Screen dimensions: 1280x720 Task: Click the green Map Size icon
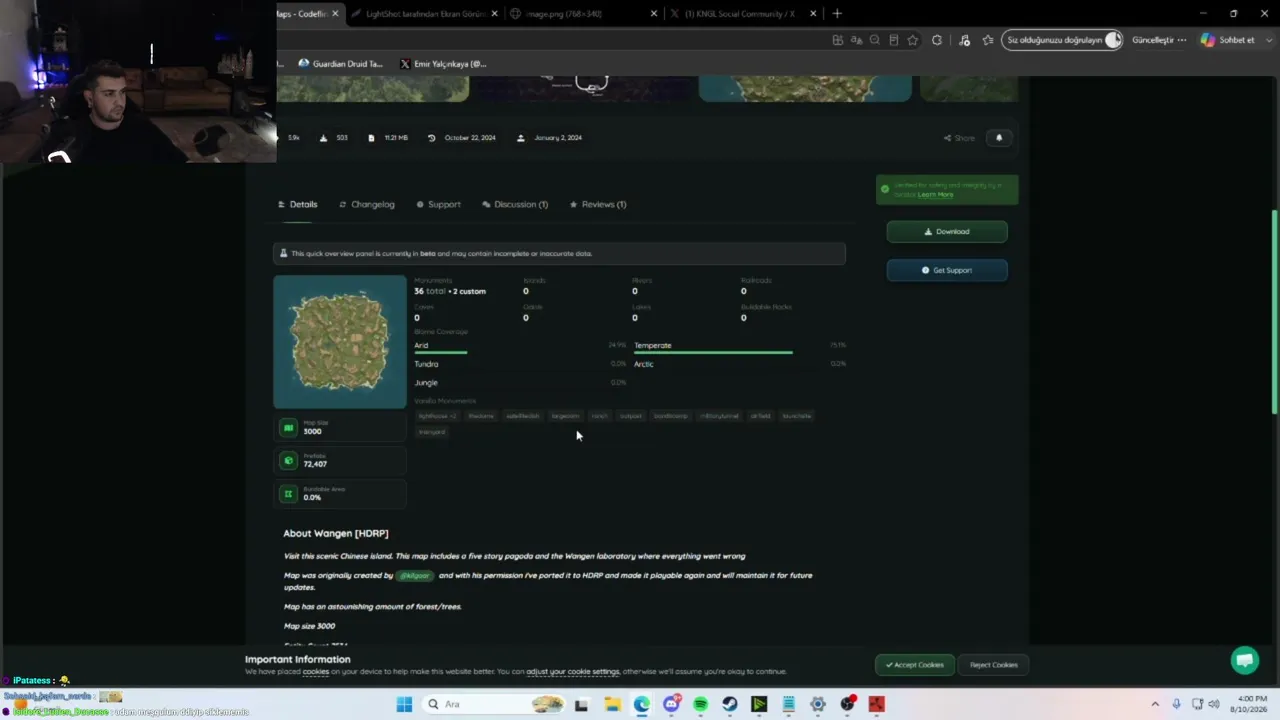tap(289, 428)
